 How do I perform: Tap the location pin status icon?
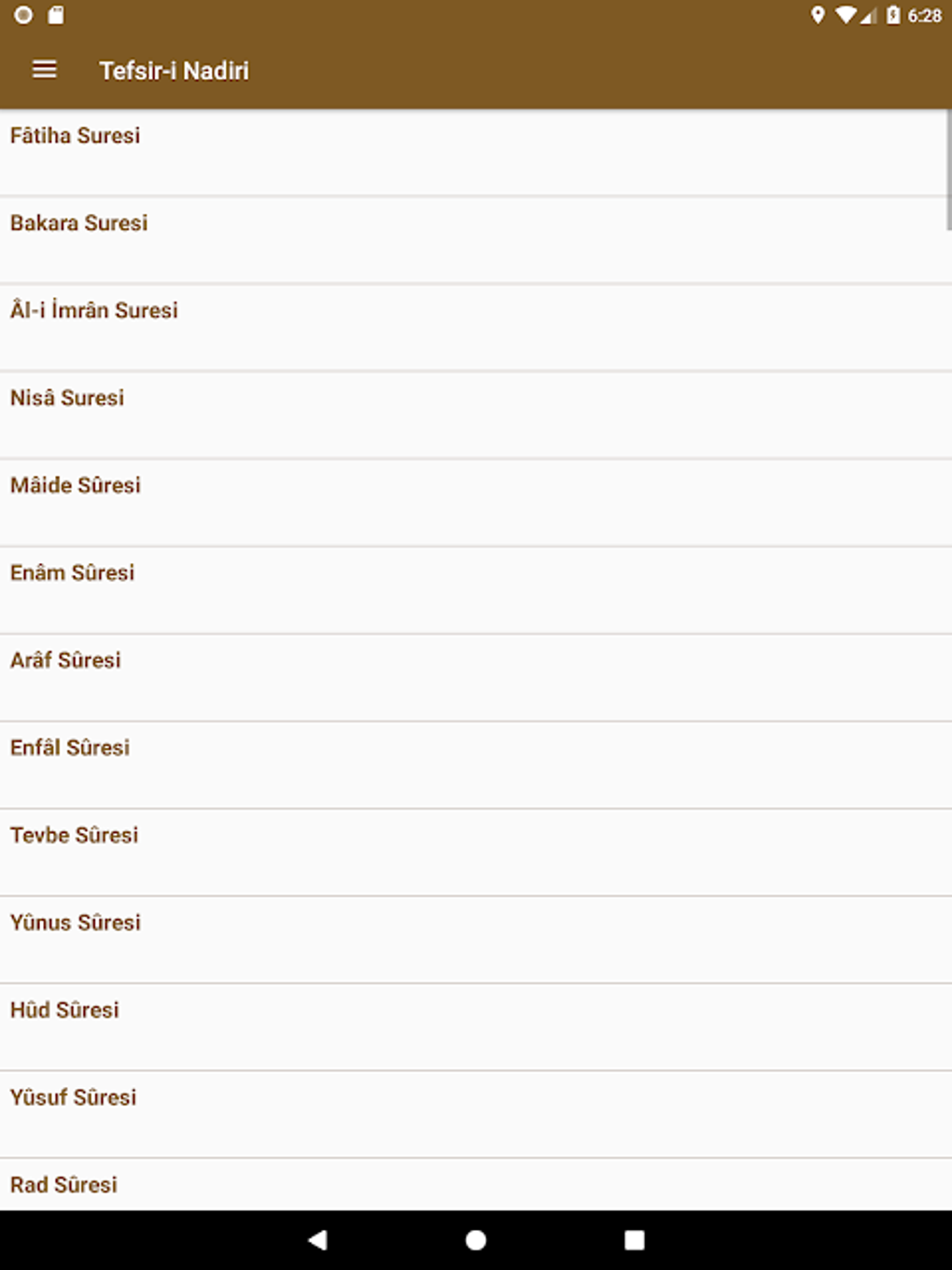coord(819,15)
